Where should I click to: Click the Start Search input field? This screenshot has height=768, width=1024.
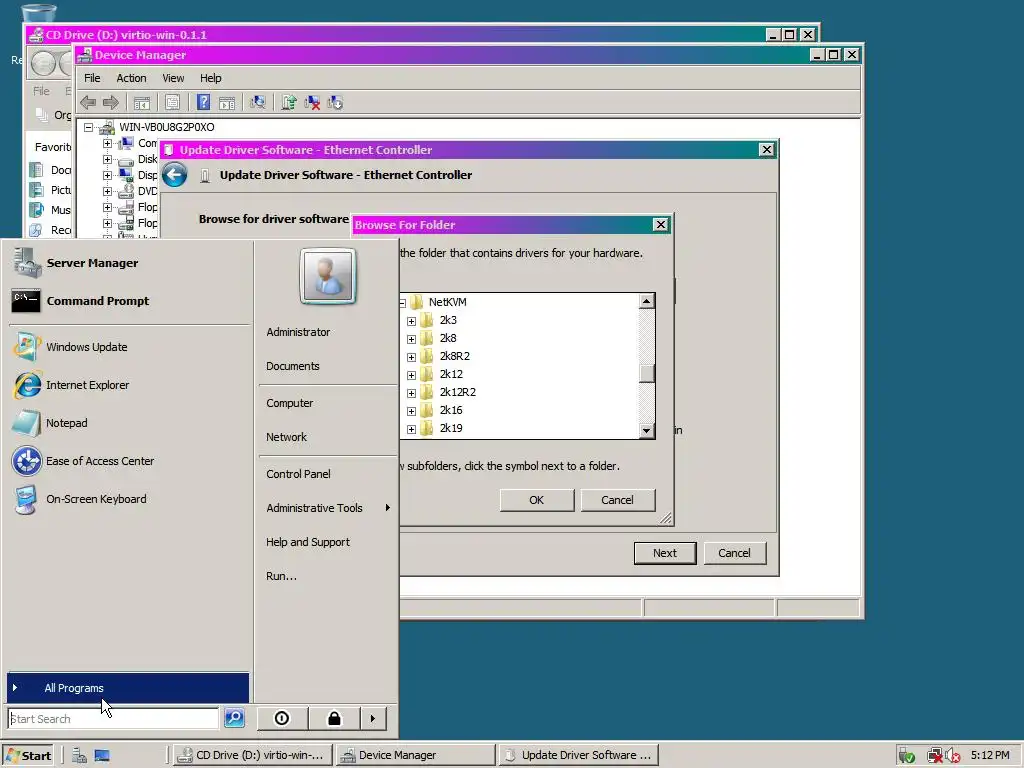(x=114, y=718)
